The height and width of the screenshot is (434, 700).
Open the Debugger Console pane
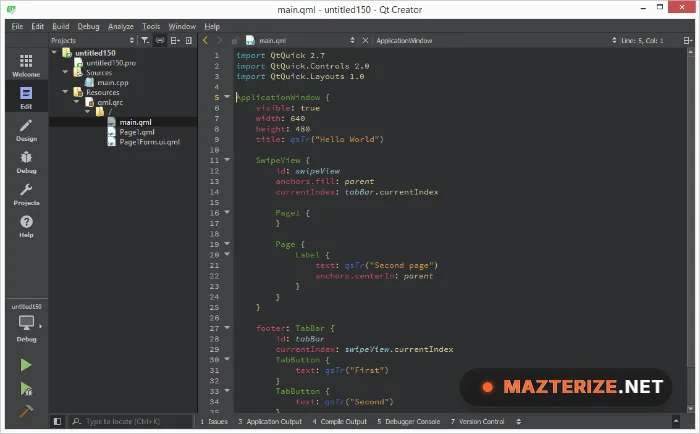tap(408, 421)
